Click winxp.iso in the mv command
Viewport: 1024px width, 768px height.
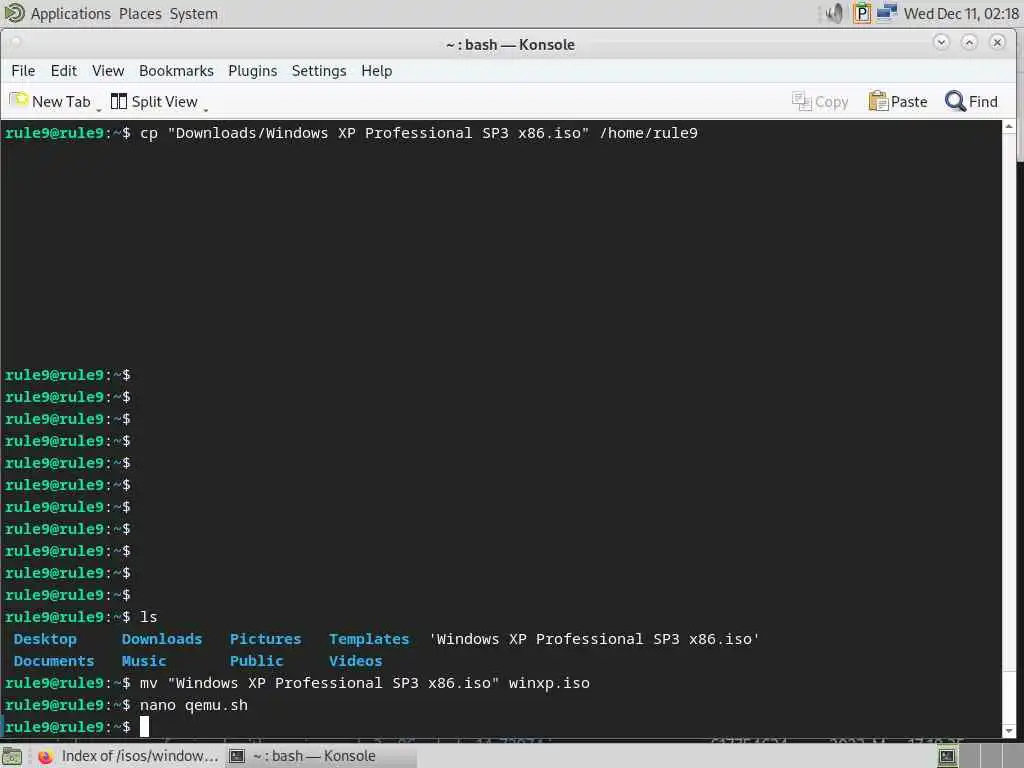click(549, 683)
